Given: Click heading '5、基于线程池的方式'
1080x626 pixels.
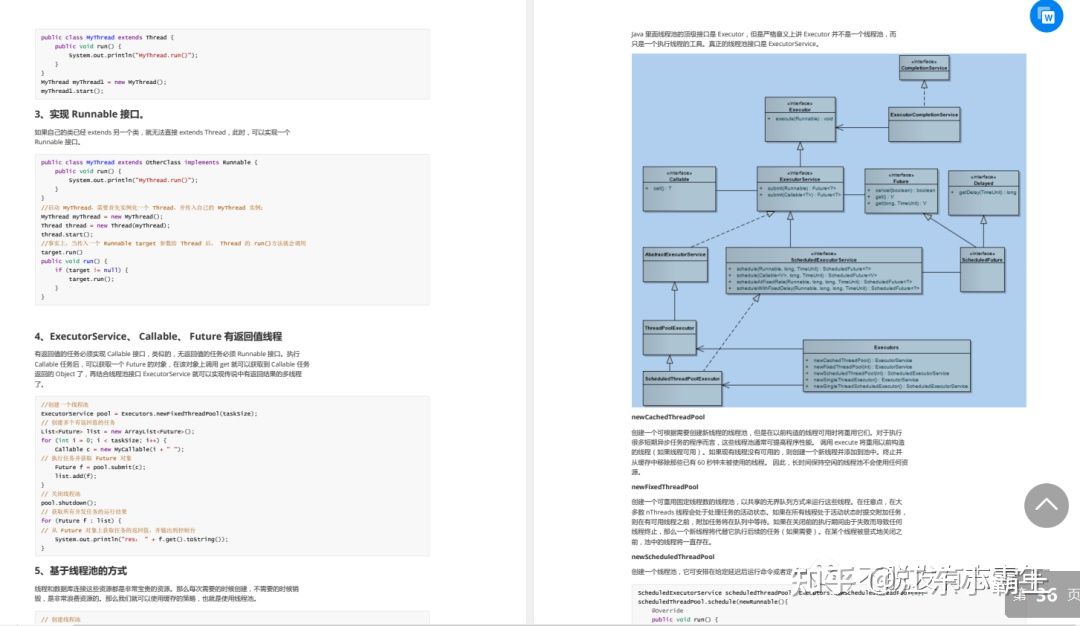Looking at the screenshot, I should tap(81, 571).
